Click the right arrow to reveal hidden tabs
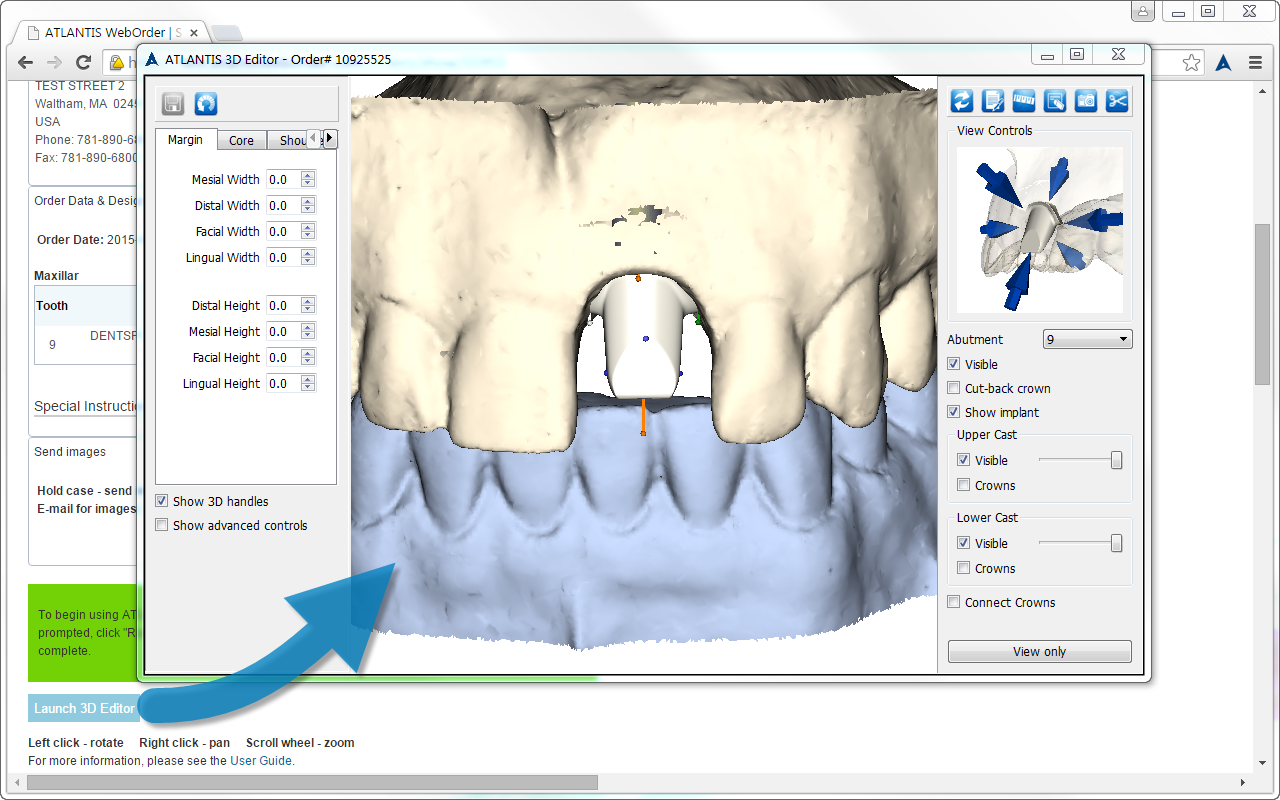The height and width of the screenshot is (800, 1280). [x=329, y=138]
